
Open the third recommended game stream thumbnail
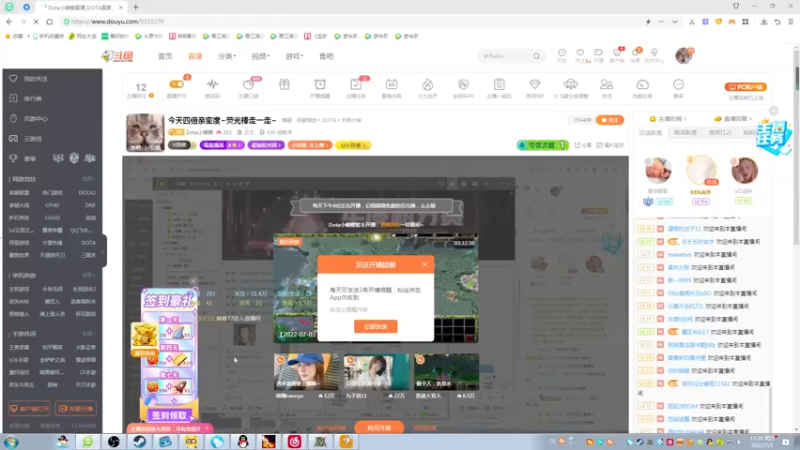(x=446, y=372)
